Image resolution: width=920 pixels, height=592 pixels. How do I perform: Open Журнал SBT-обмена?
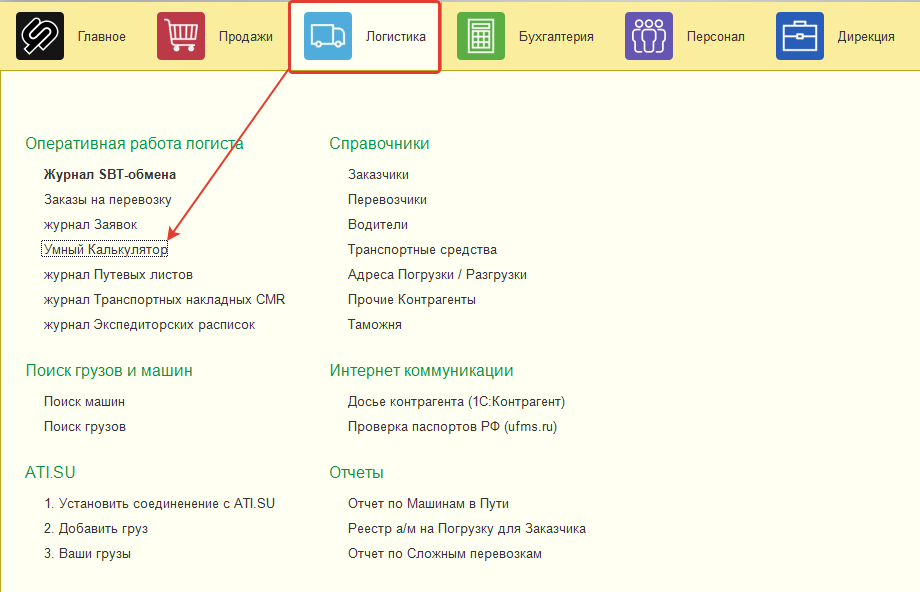[110, 174]
